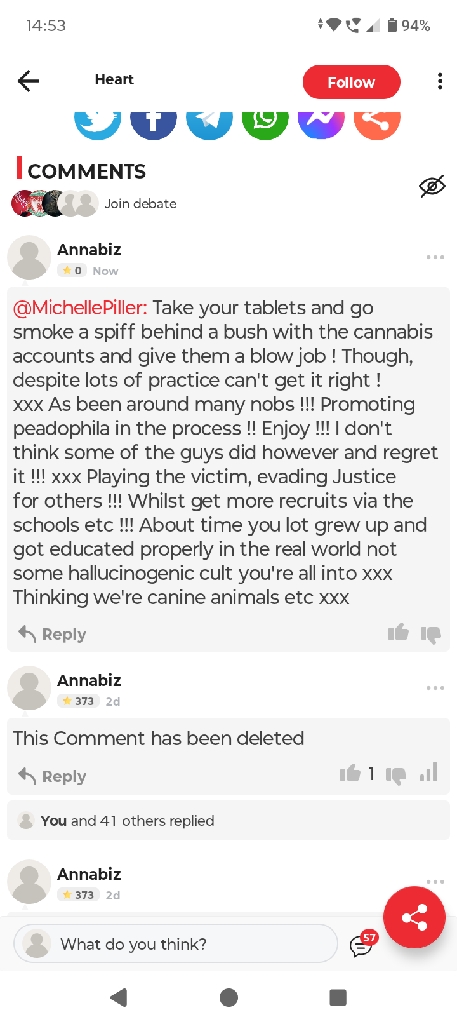Dislike the first Annabiz comment
Image resolution: width=457 pixels, height=1024 pixels.
(431, 634)
